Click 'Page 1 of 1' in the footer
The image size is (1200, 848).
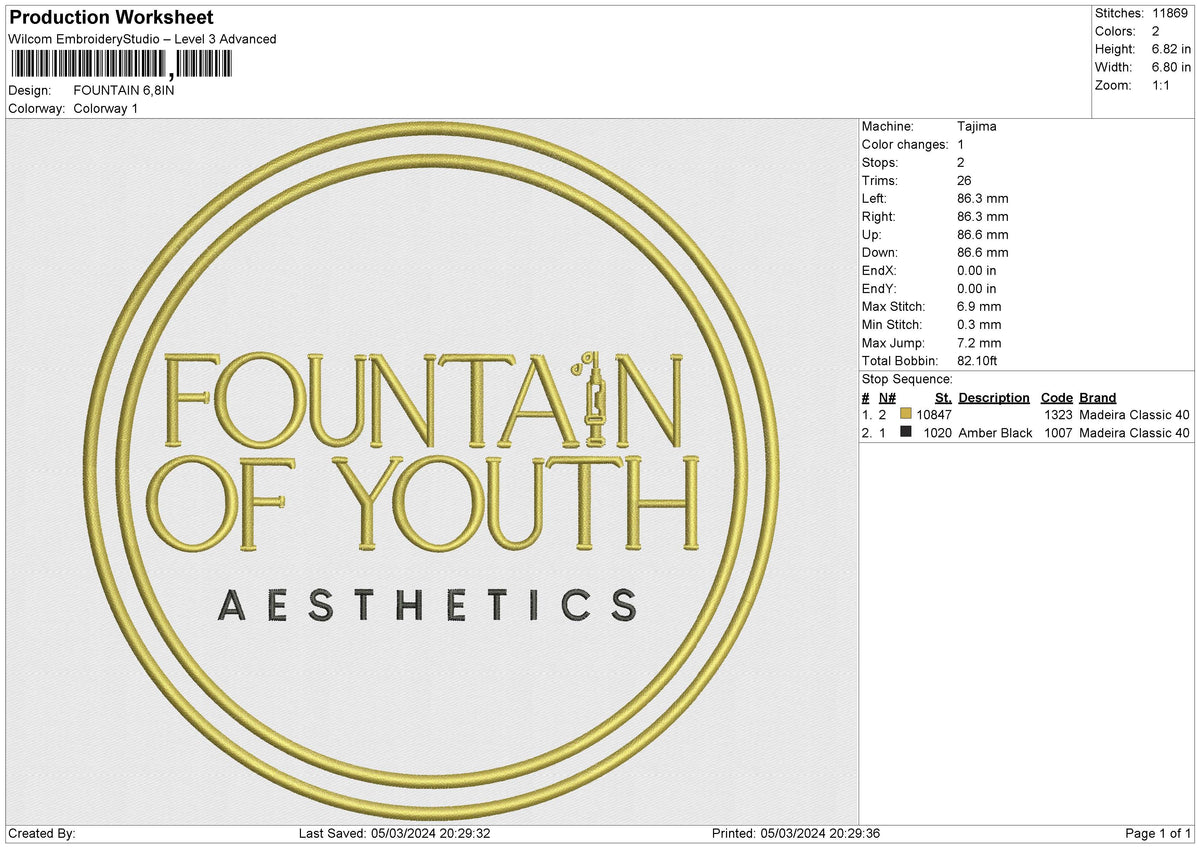click(x=1158, y=833)
